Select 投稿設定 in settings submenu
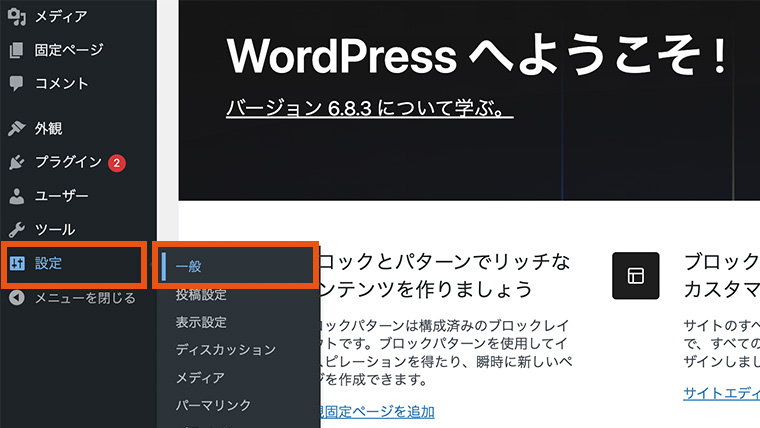 tap(201, 294)
